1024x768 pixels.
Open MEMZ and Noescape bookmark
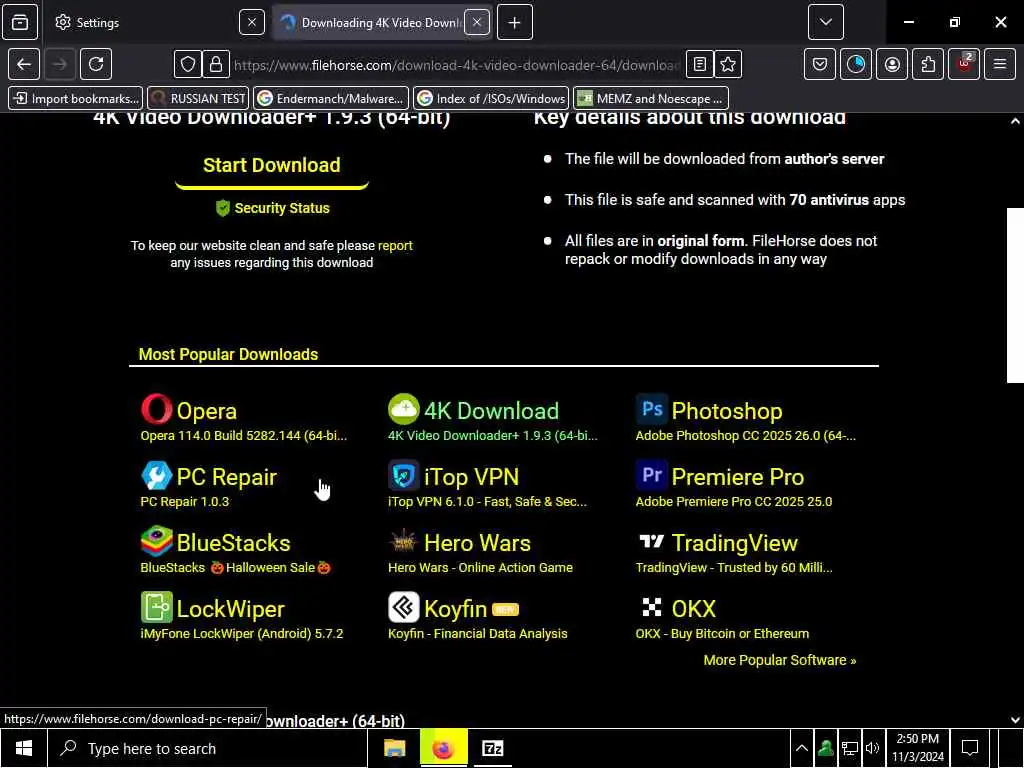[650, 99]
